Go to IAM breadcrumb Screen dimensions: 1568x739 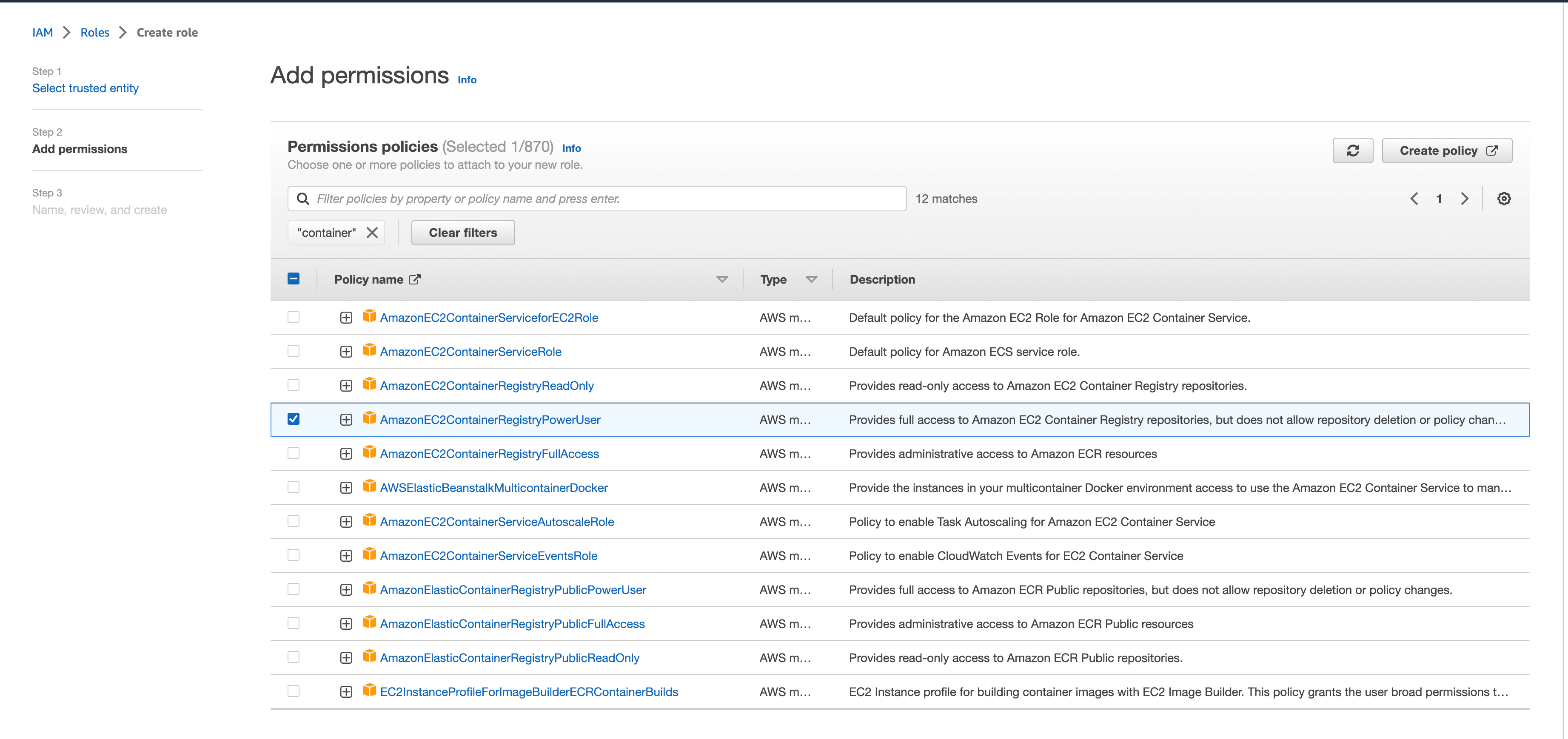point(43,32)
